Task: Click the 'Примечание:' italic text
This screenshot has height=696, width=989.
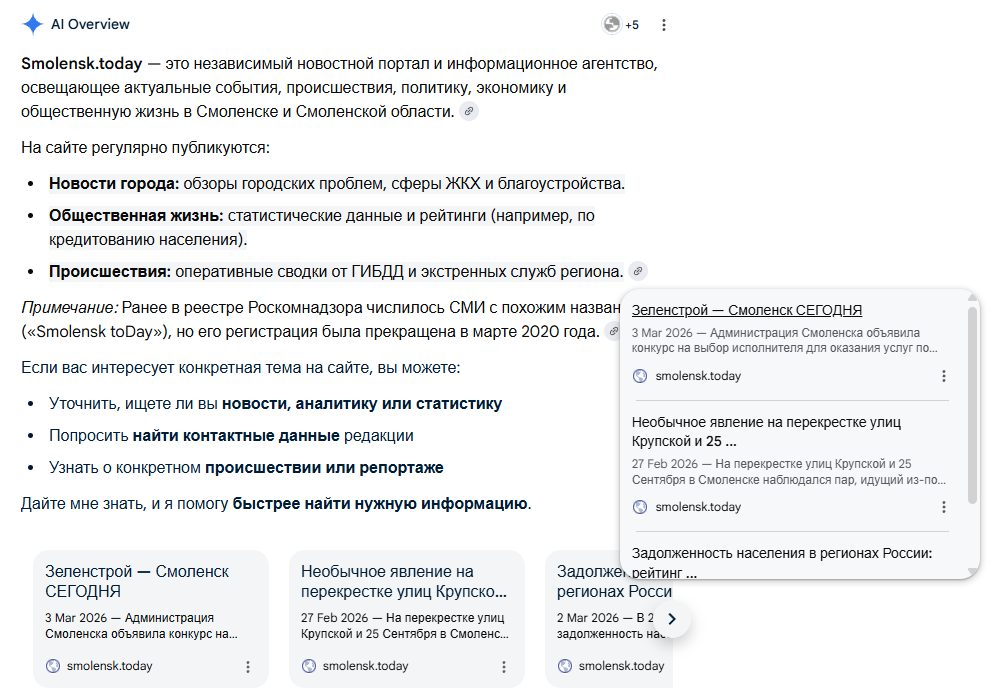Action: click(x=69, y=307)
